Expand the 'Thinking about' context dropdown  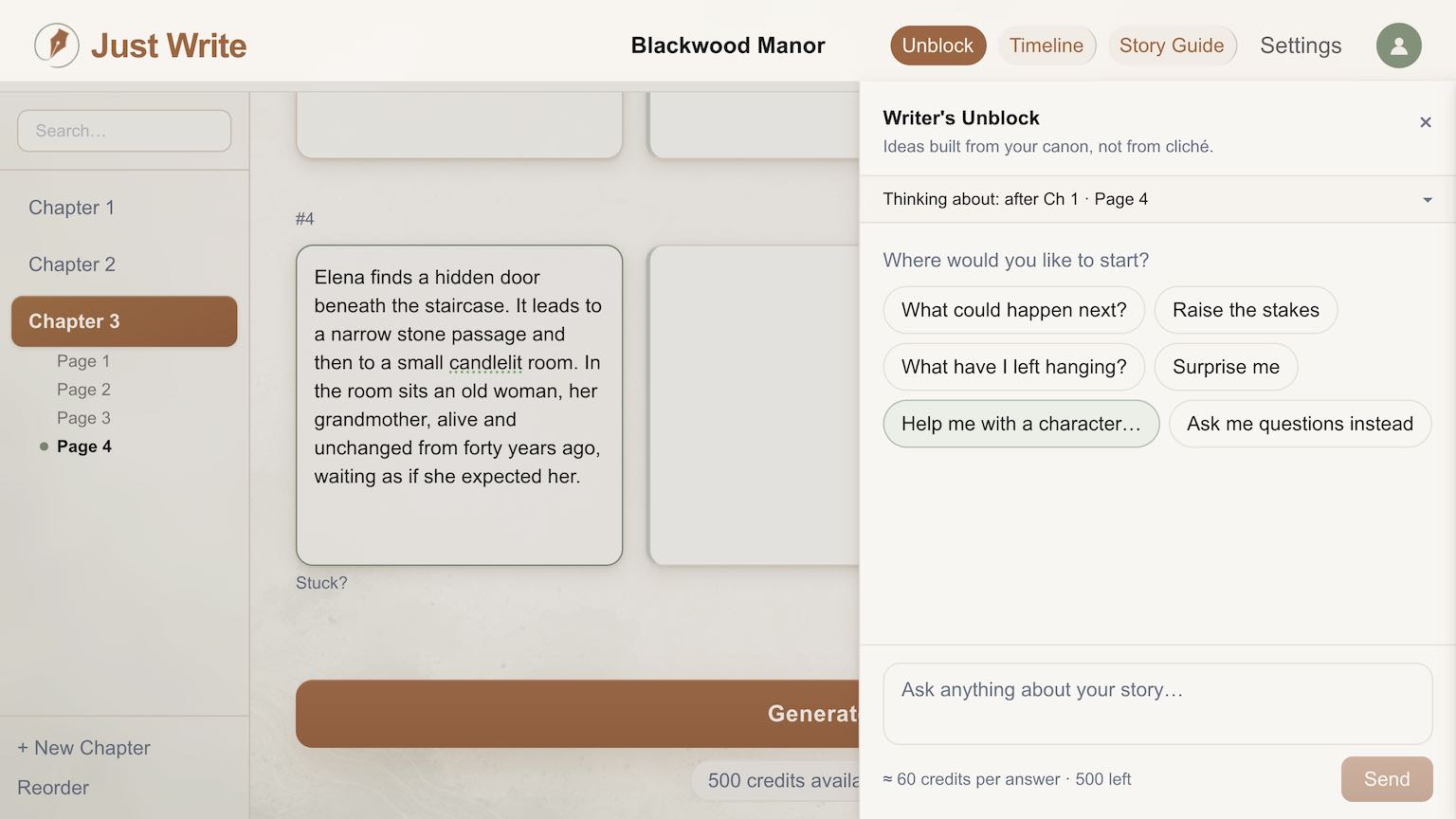pos(1157,199)
